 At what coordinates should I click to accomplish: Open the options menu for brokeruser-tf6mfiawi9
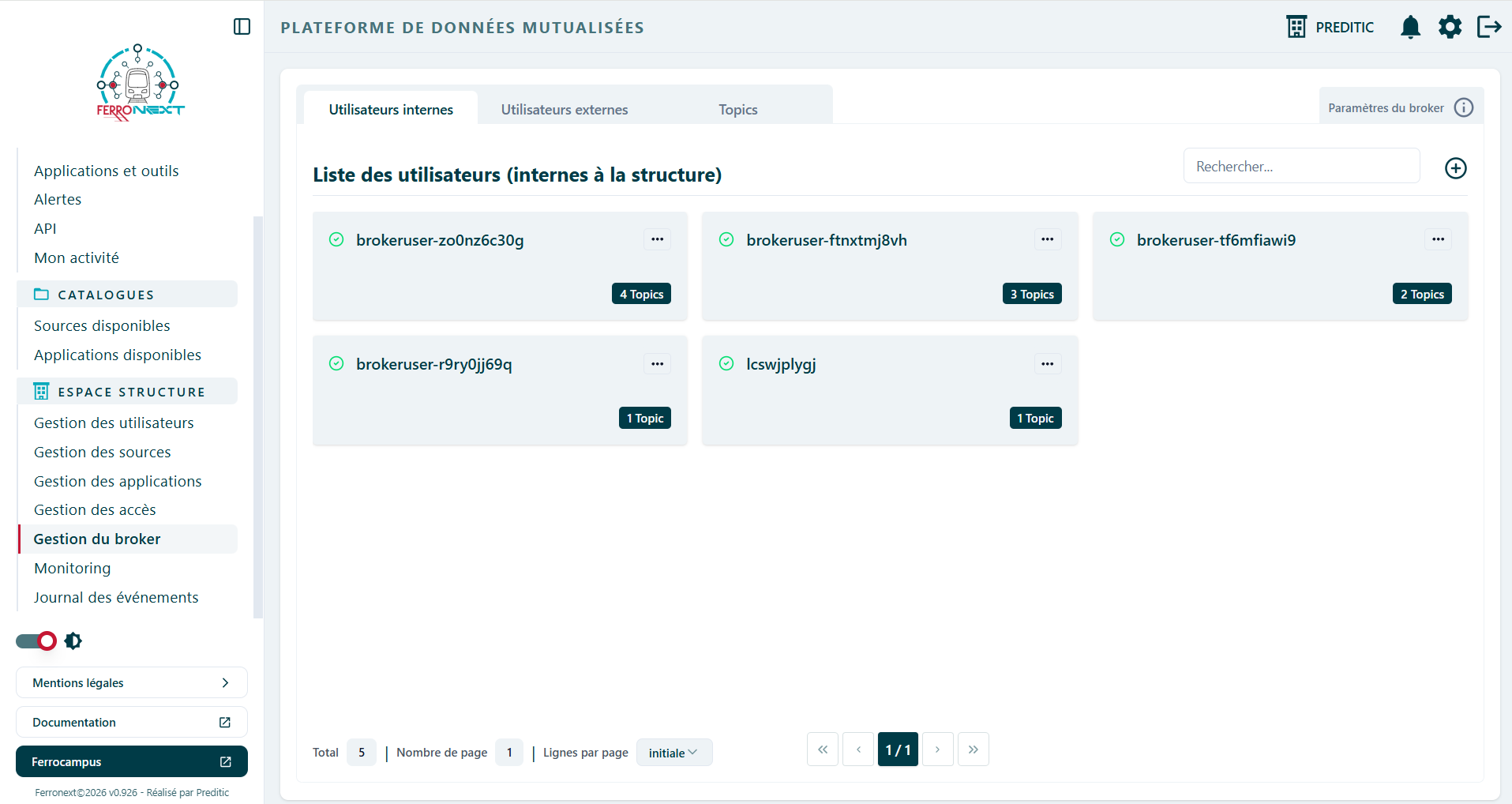[1438, 239]
